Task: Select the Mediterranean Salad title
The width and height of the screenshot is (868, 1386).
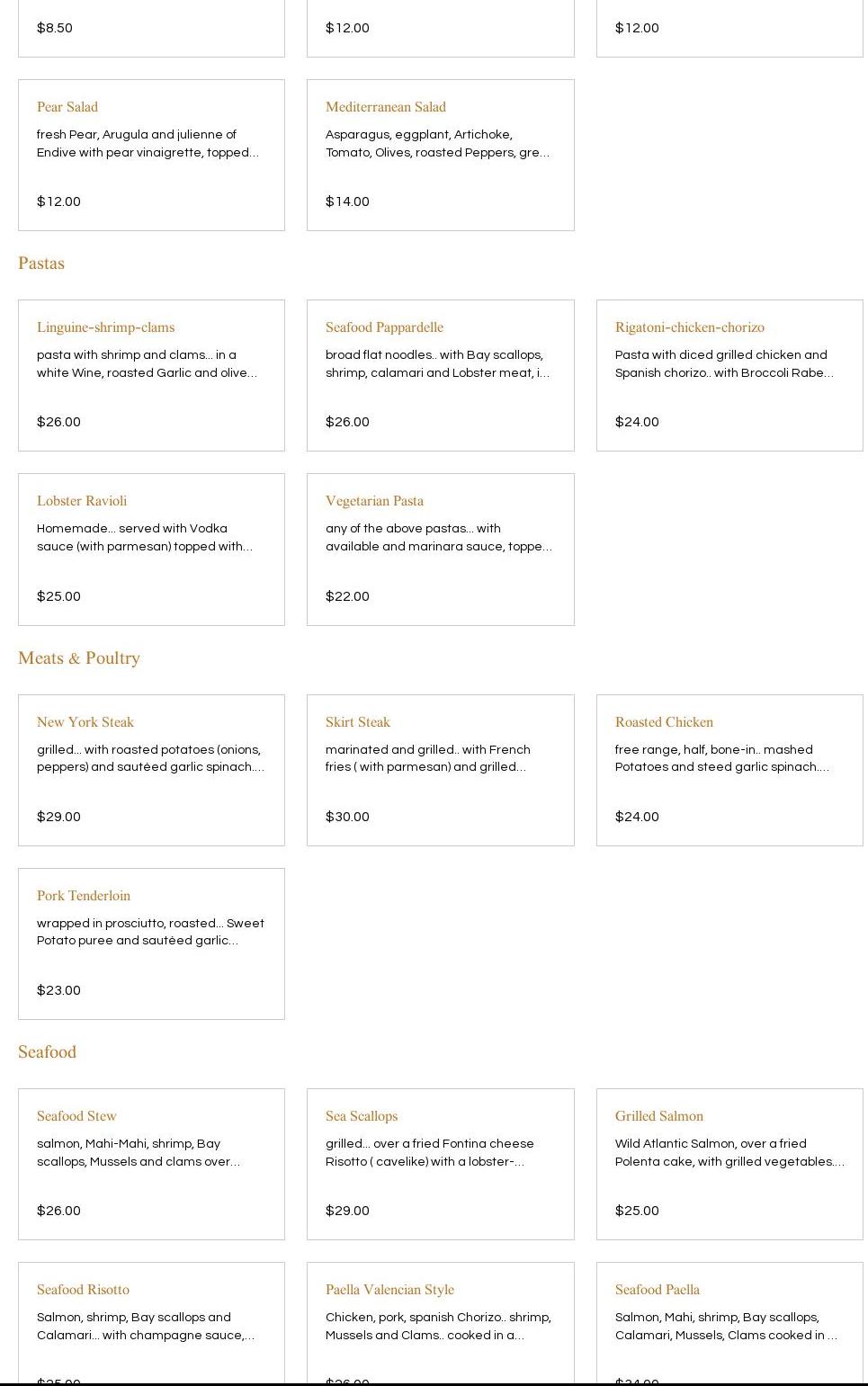Action: (x=386, y=107)
